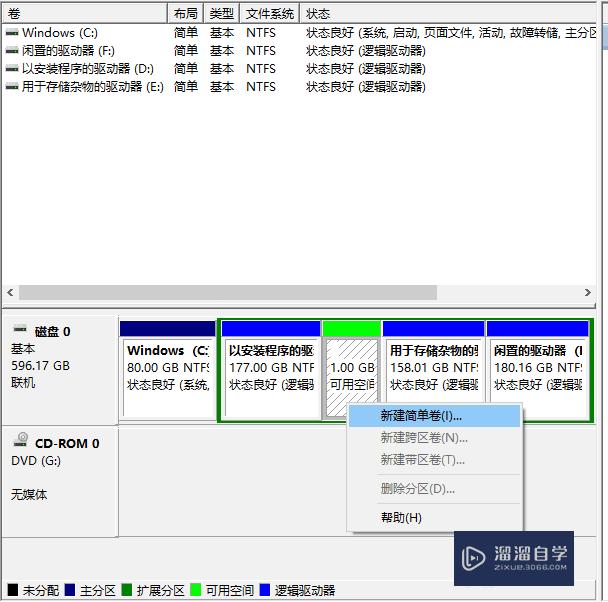Screen dimensions: 608x602
Task: Sort by the 文件系统 column header
Action: [x=269, y=14]
